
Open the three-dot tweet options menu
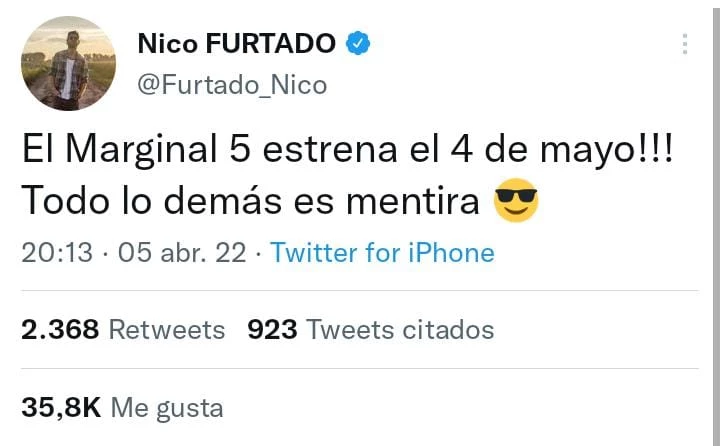[x=684, y=44]
